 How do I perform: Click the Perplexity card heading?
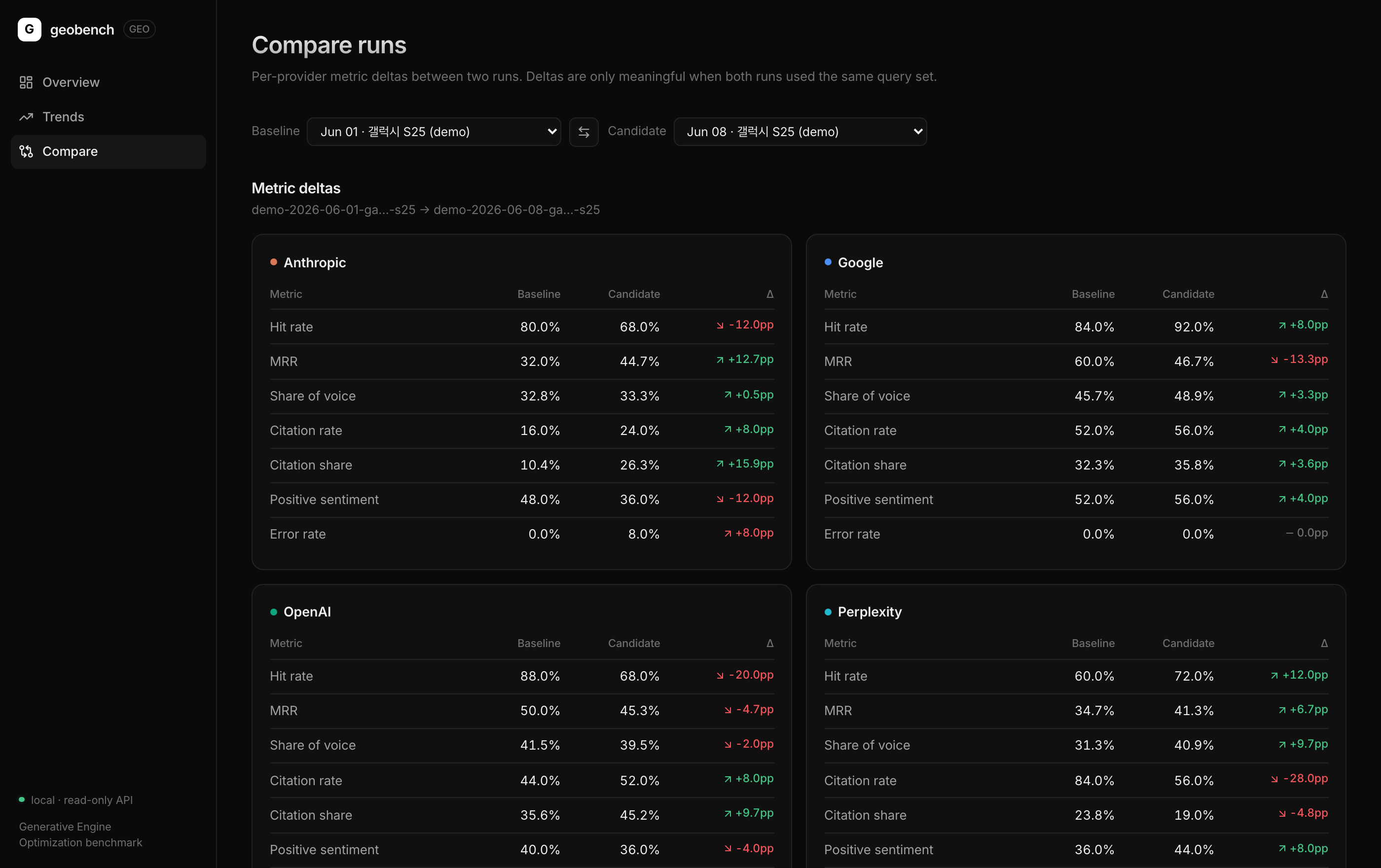(x=870, y=612)
